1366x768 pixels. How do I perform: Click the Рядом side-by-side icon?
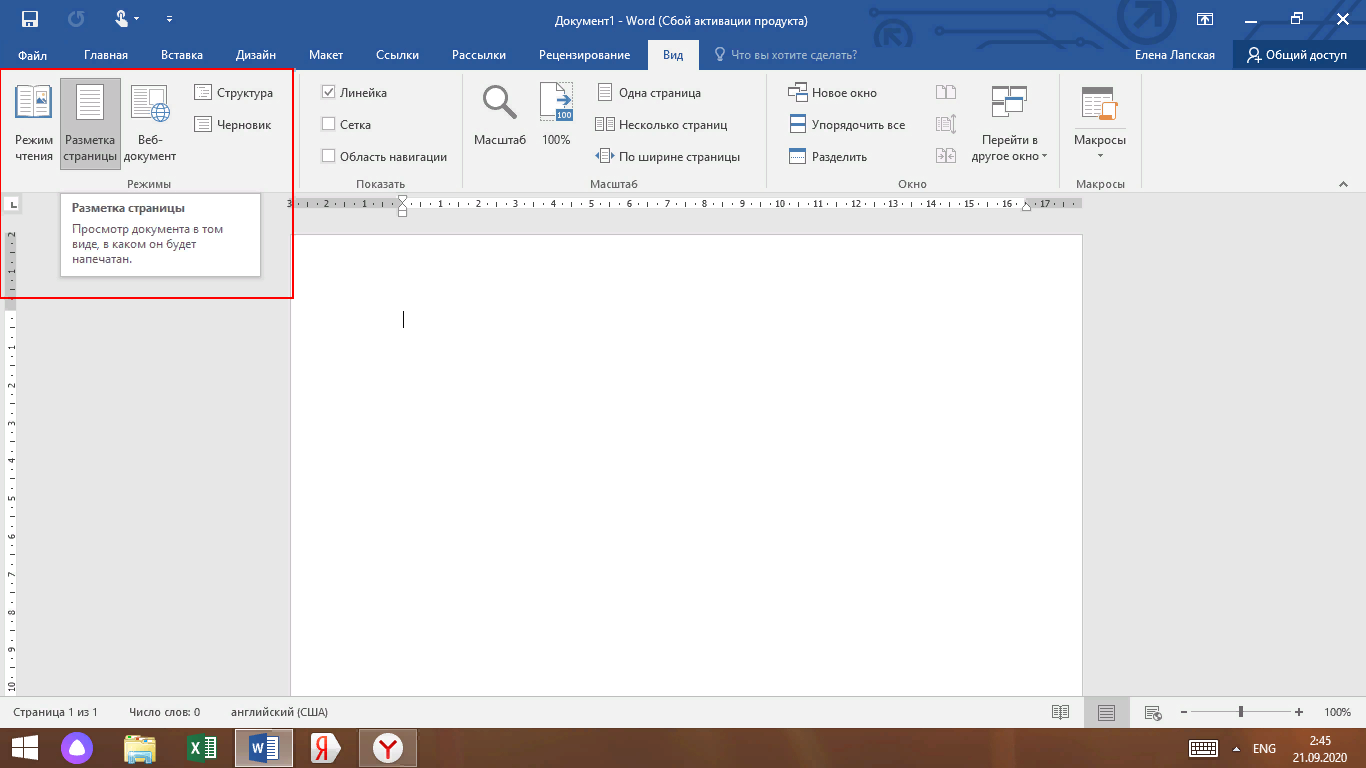point(946,93)
